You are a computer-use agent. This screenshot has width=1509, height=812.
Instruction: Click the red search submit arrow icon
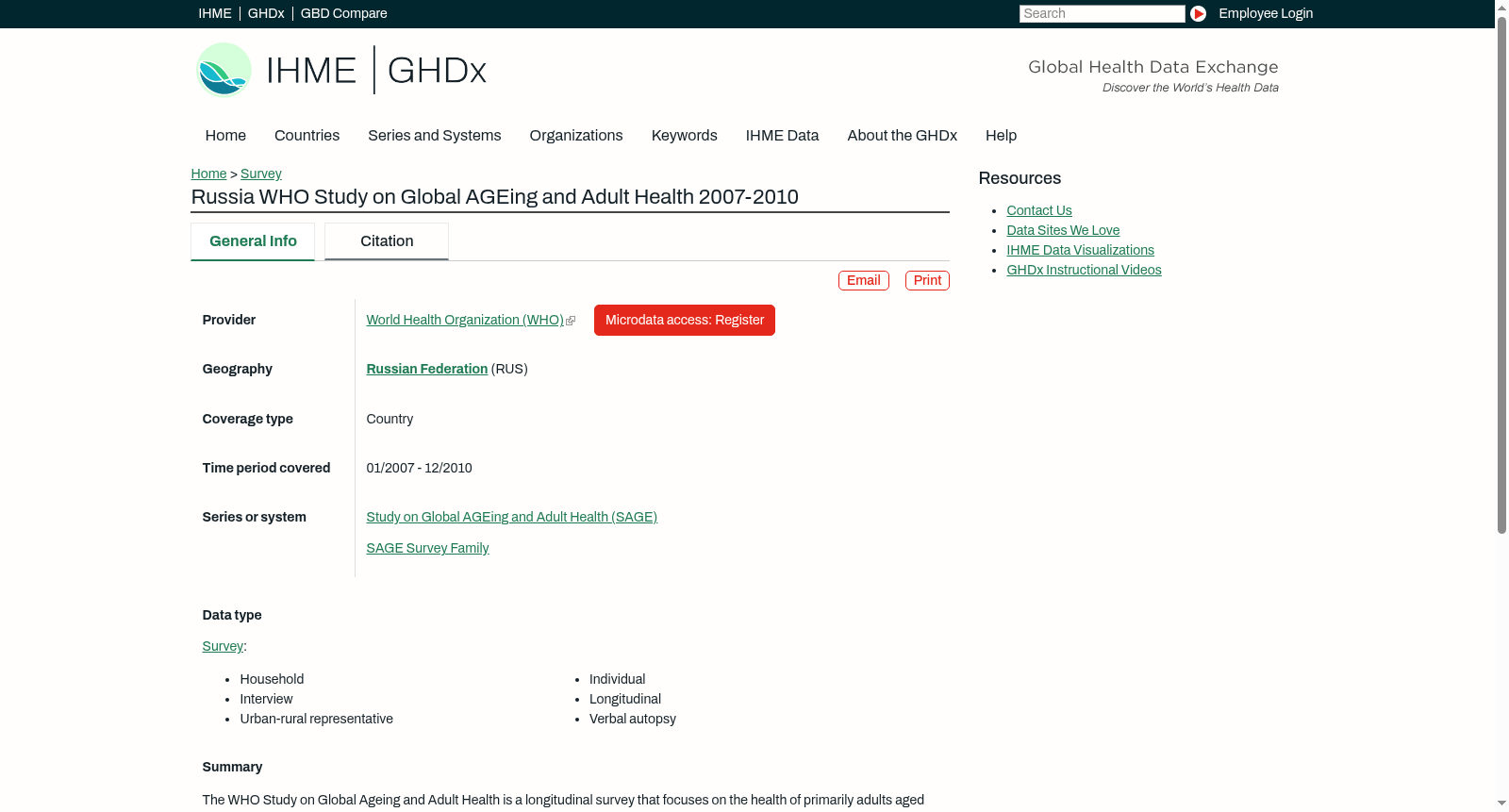[x=1198, y=13]
